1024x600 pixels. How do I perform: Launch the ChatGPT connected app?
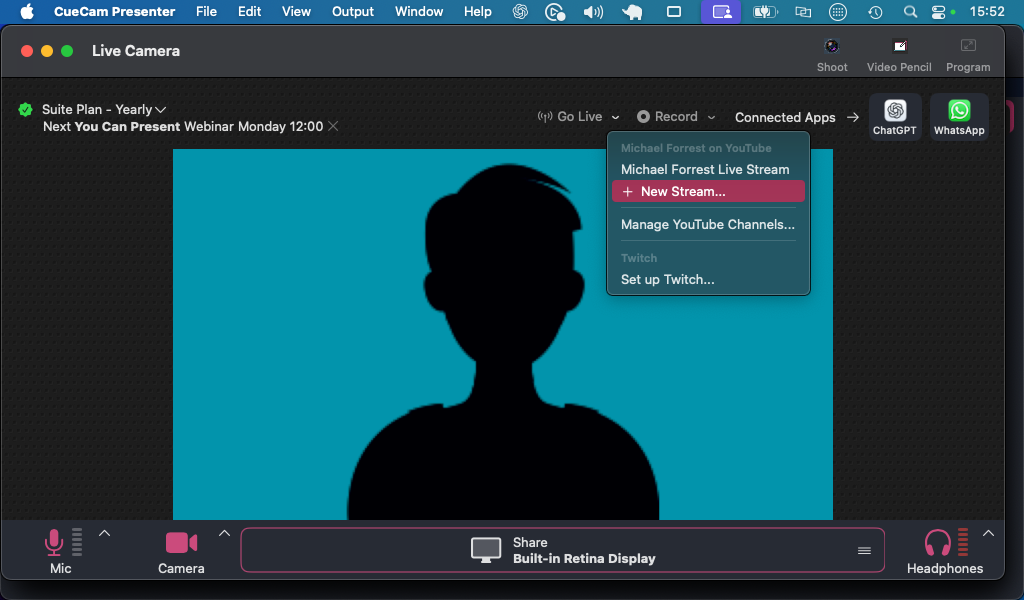pyautogui.click(x=895, y=117)
